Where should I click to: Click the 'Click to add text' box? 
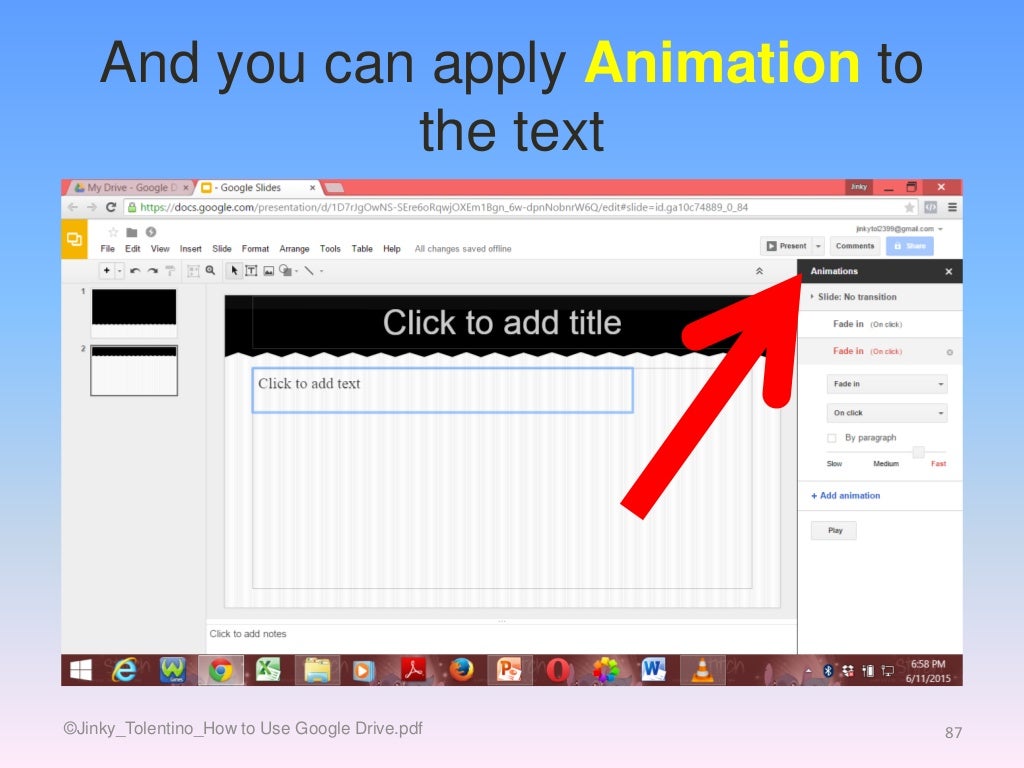click(x=442, y=390)
